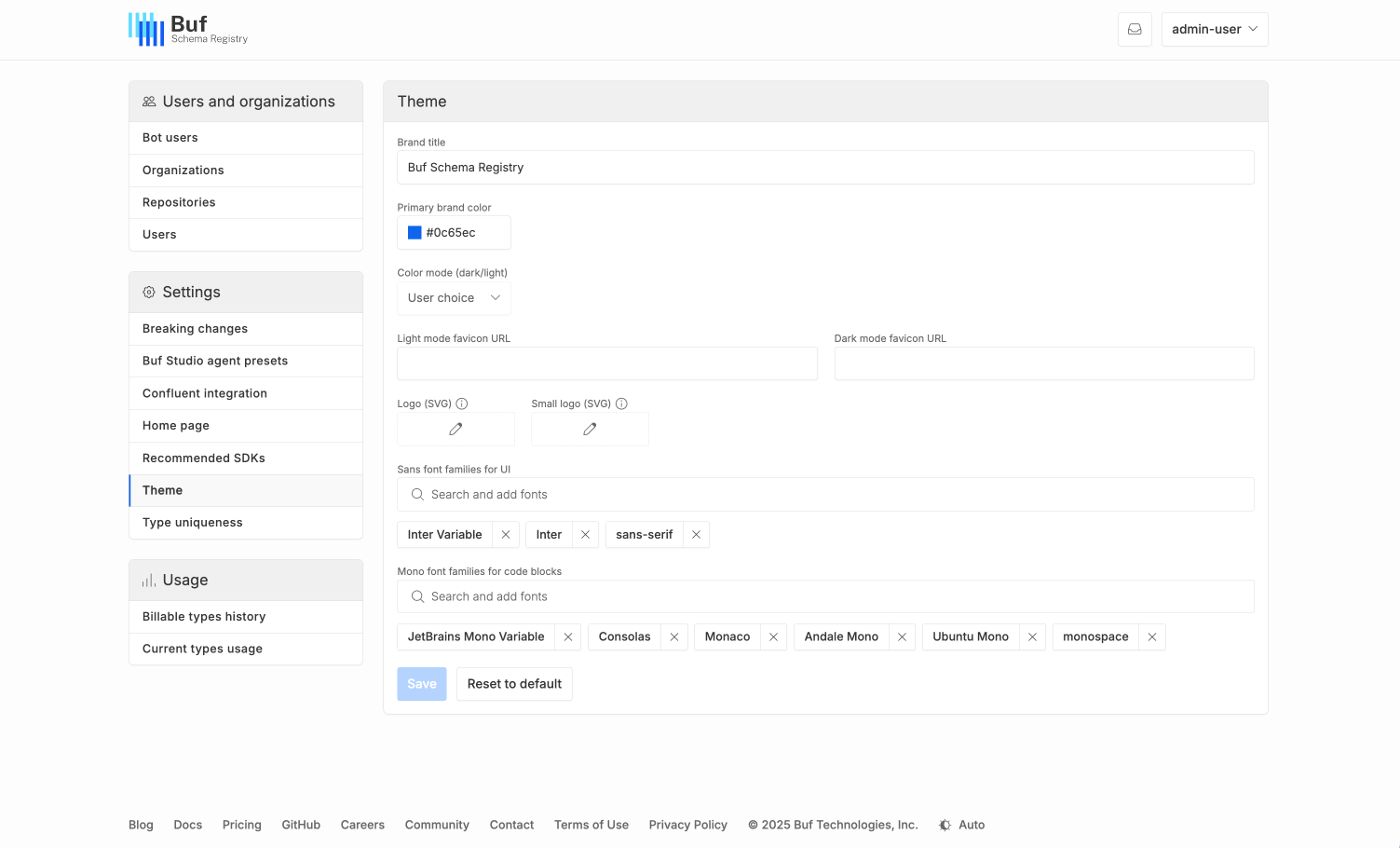Remove the Monaco font tag

point(773,637)
